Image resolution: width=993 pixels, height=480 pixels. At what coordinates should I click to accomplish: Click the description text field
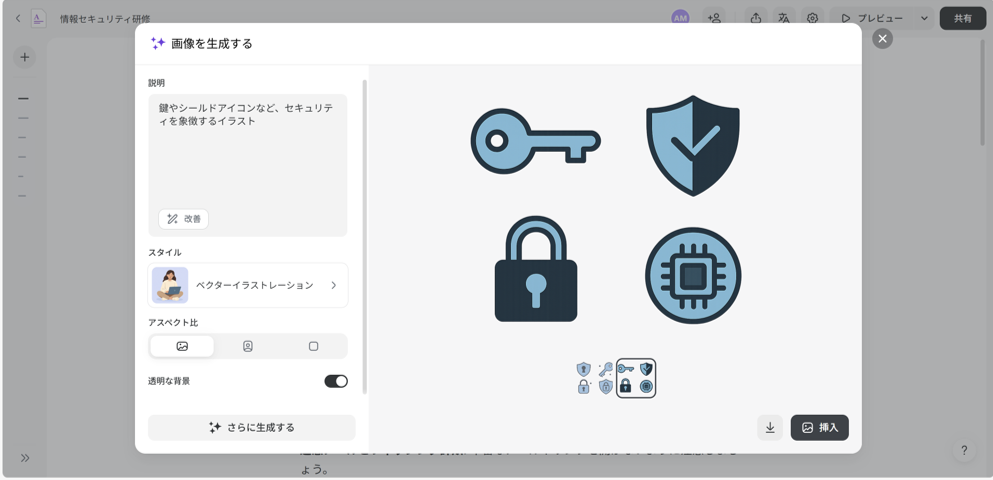pyautogui.click(x=248, y=165)
